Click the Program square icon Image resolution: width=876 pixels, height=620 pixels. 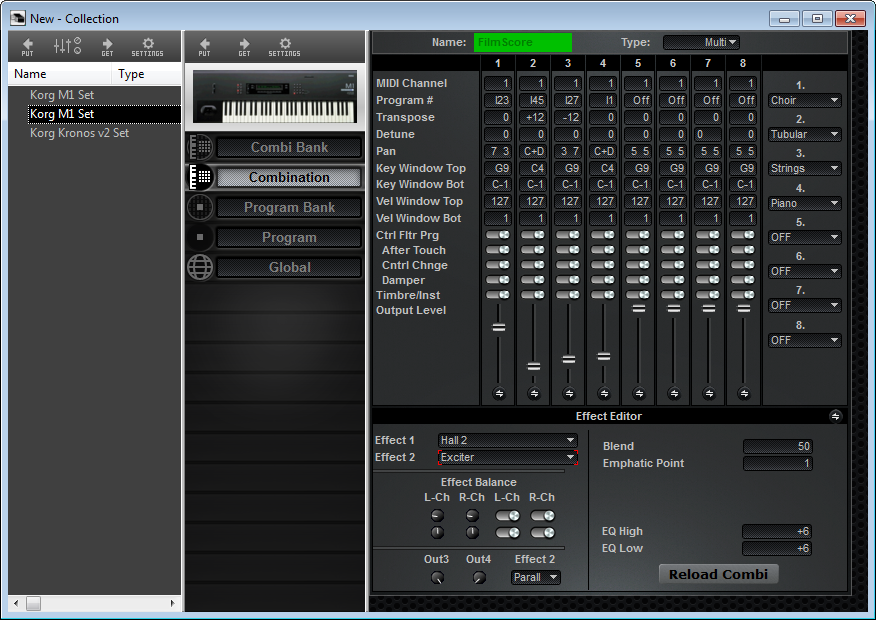point(200,237)
